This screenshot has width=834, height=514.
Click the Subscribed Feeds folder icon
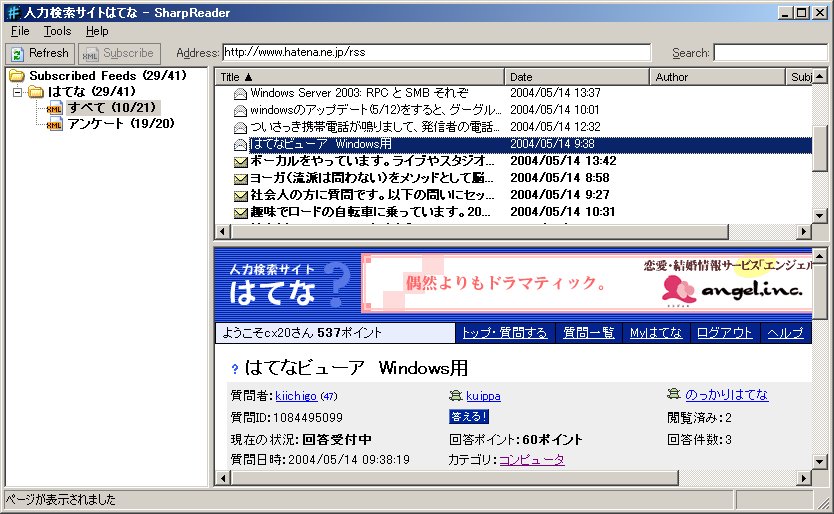coord(17,76)
